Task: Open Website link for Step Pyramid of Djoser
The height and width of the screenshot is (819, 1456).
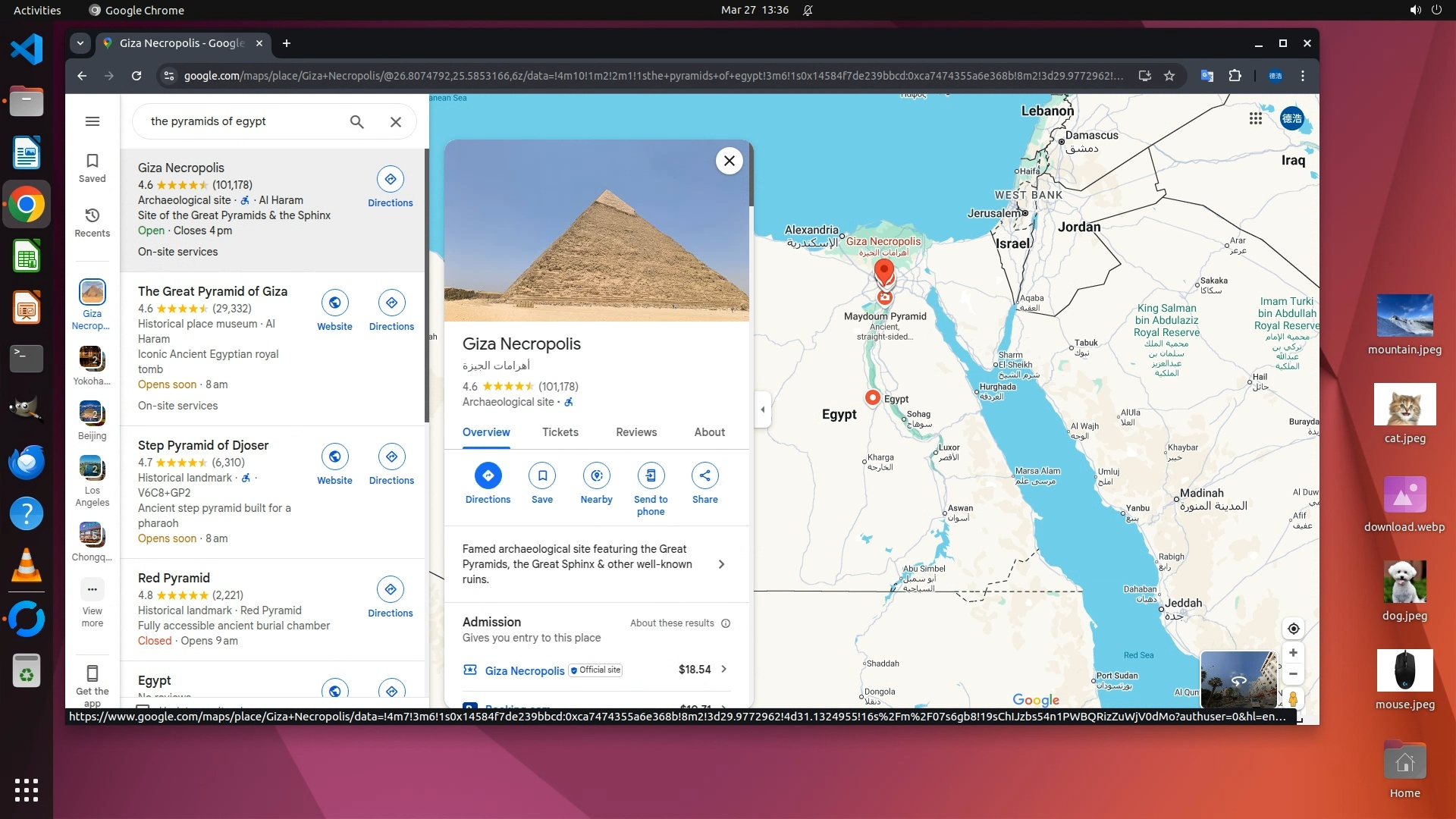Action: 334,457
